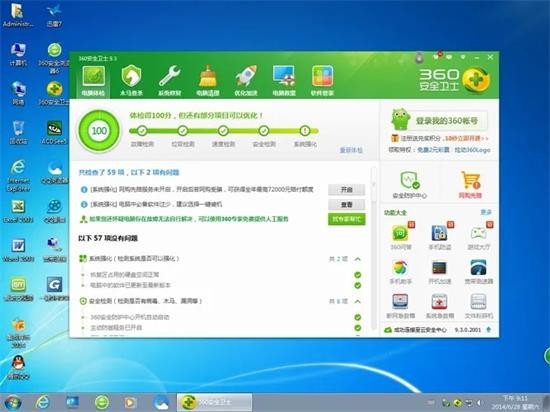The width and height of the screenshot is (550, 412).
Task: Click 登录我的360帐号 login button
Action: tap(447, 121)
